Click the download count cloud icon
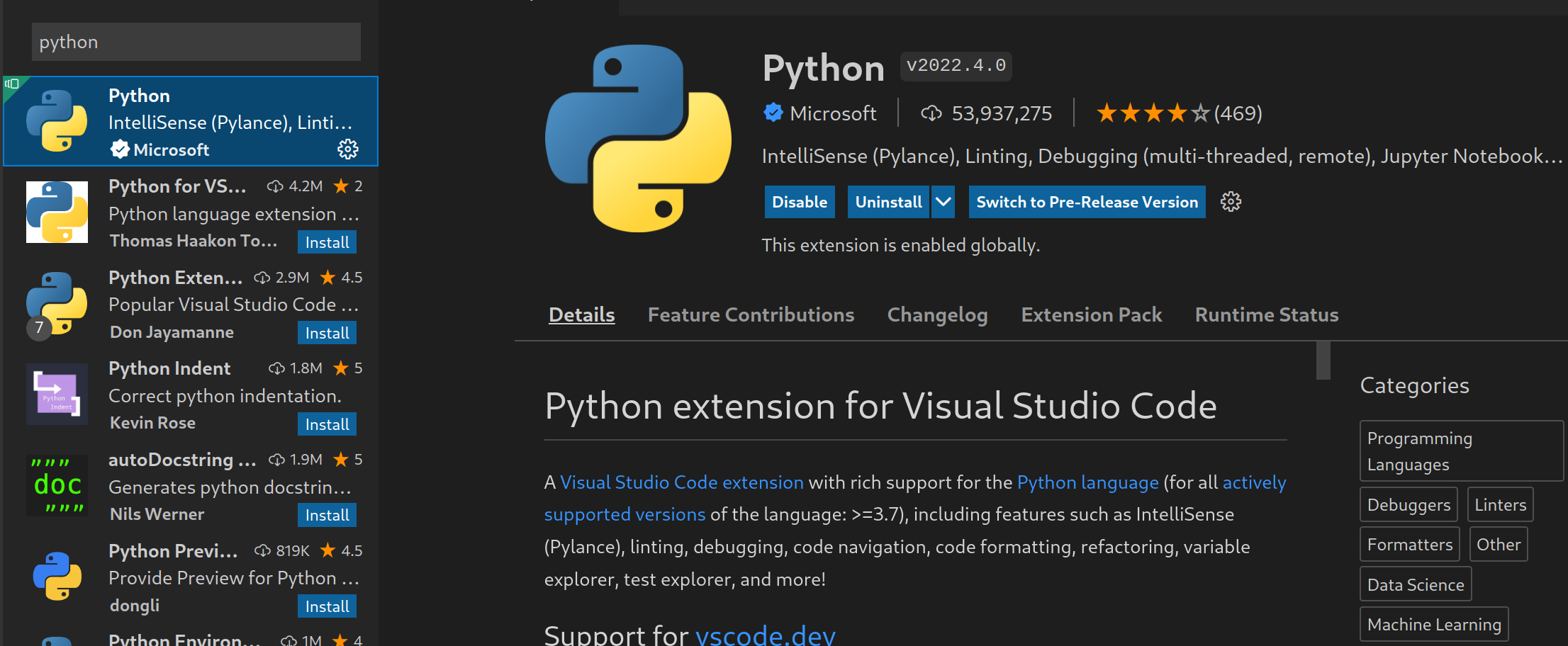The height and width of the screenshot is (646, 1568). [x=931, y=113]
